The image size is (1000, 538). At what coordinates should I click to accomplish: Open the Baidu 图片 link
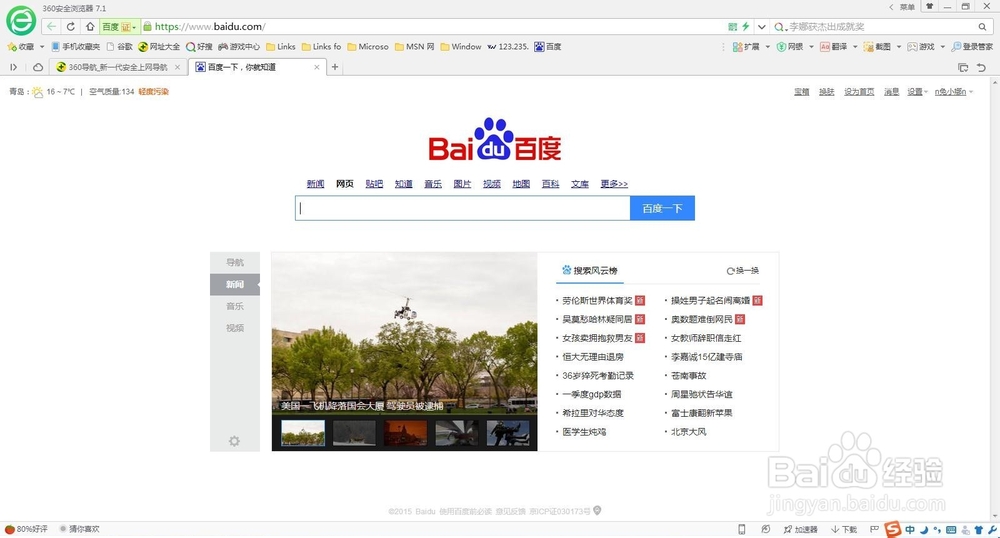pos(462,184)
